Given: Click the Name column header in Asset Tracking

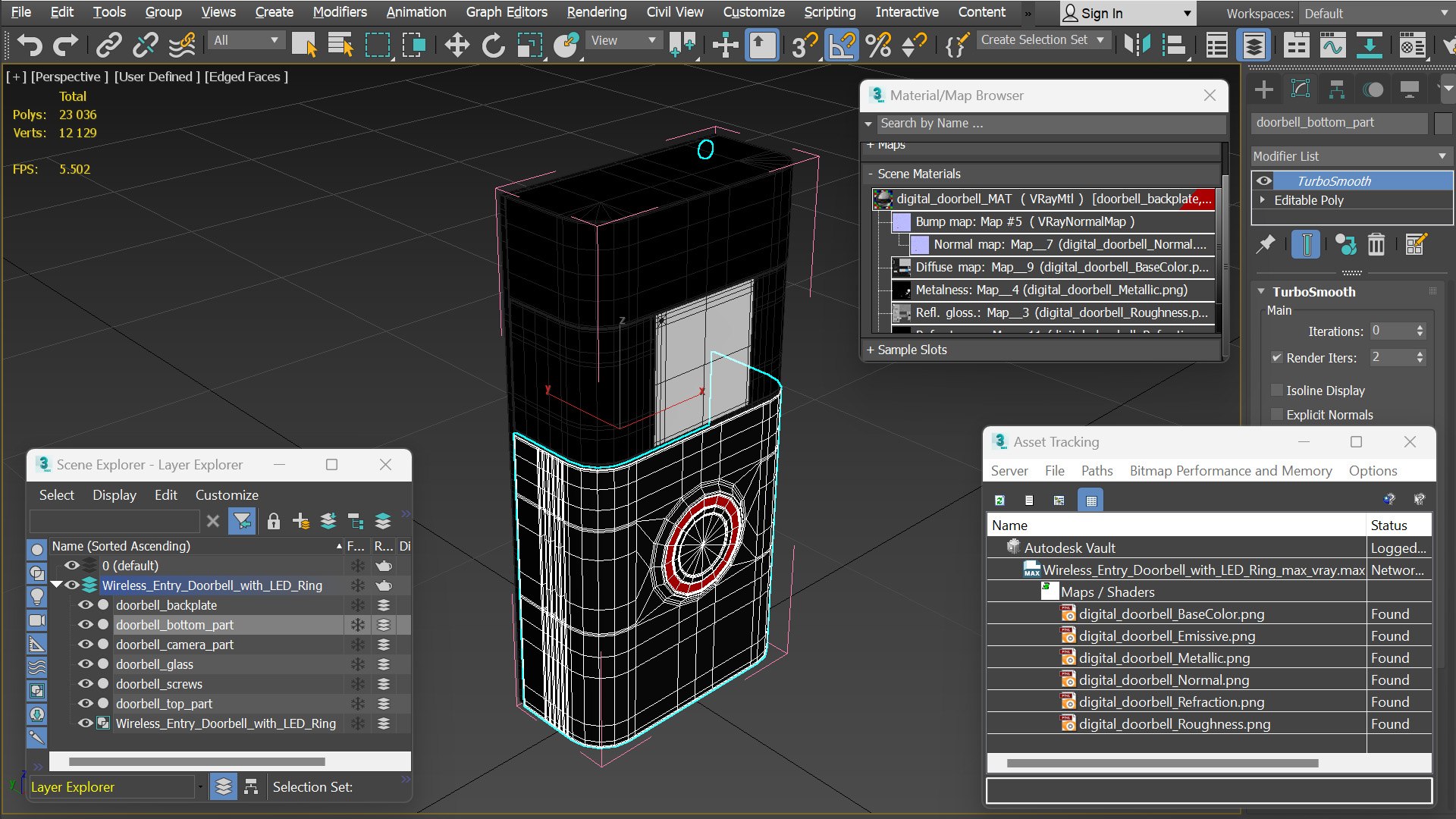Looking at the screenshot, I should (1176, 526).
